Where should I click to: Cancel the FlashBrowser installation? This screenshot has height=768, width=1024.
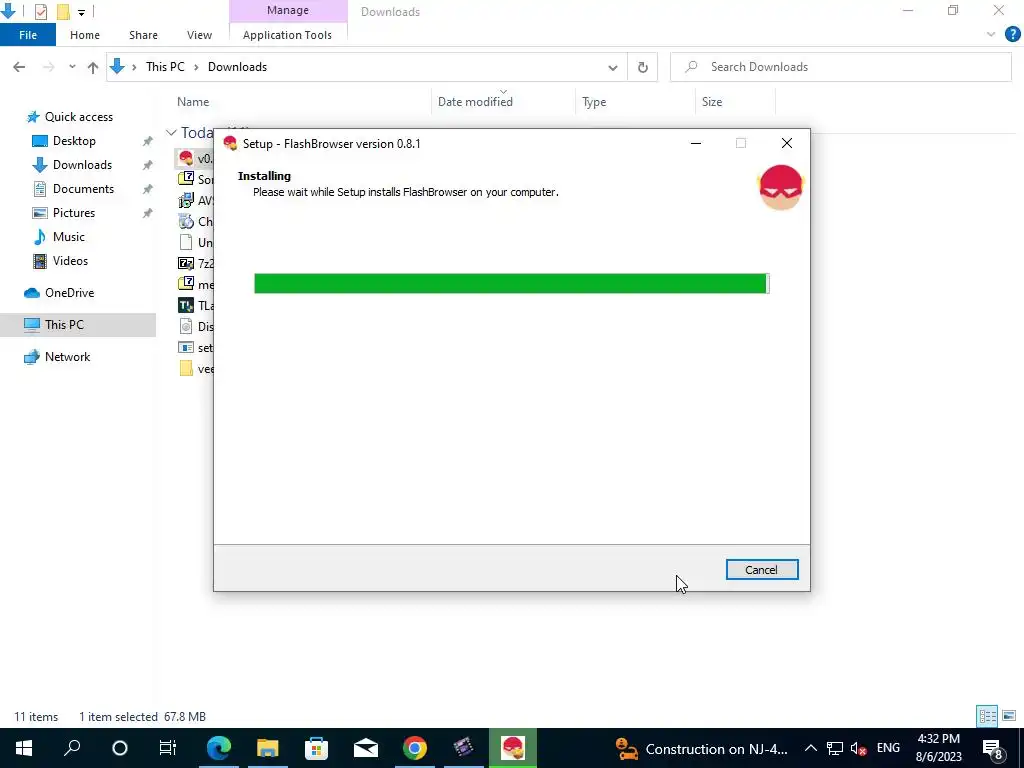coord(761,569)
